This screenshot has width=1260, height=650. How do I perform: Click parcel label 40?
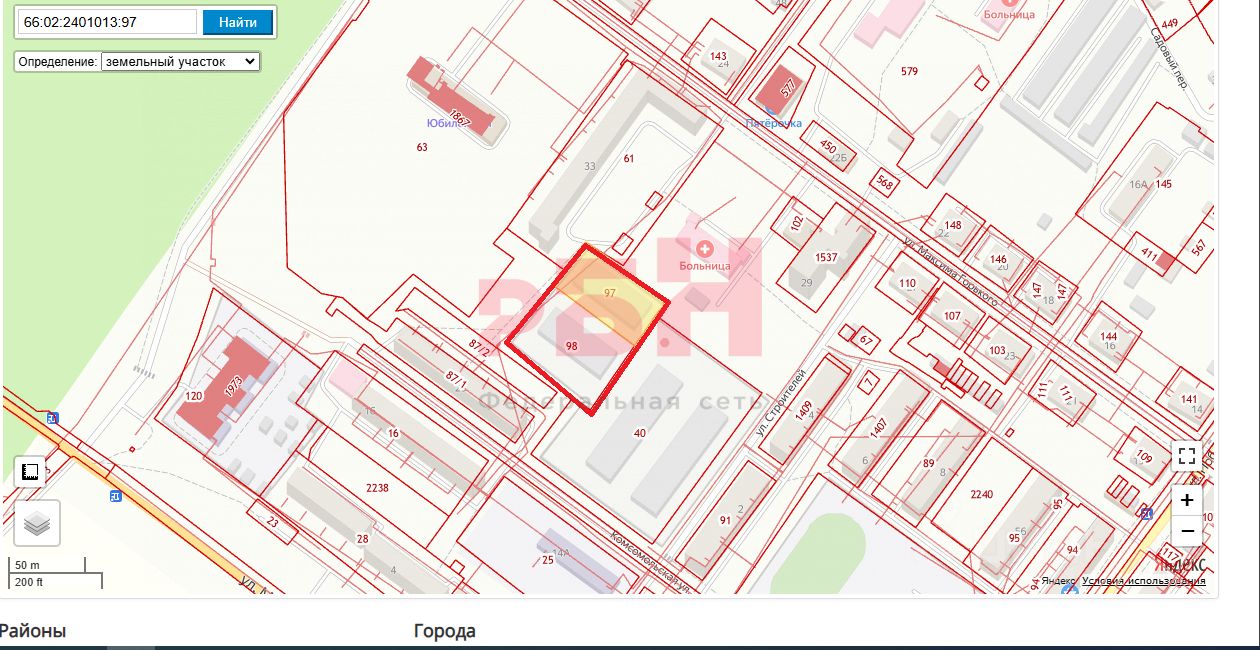coord(640,433)
